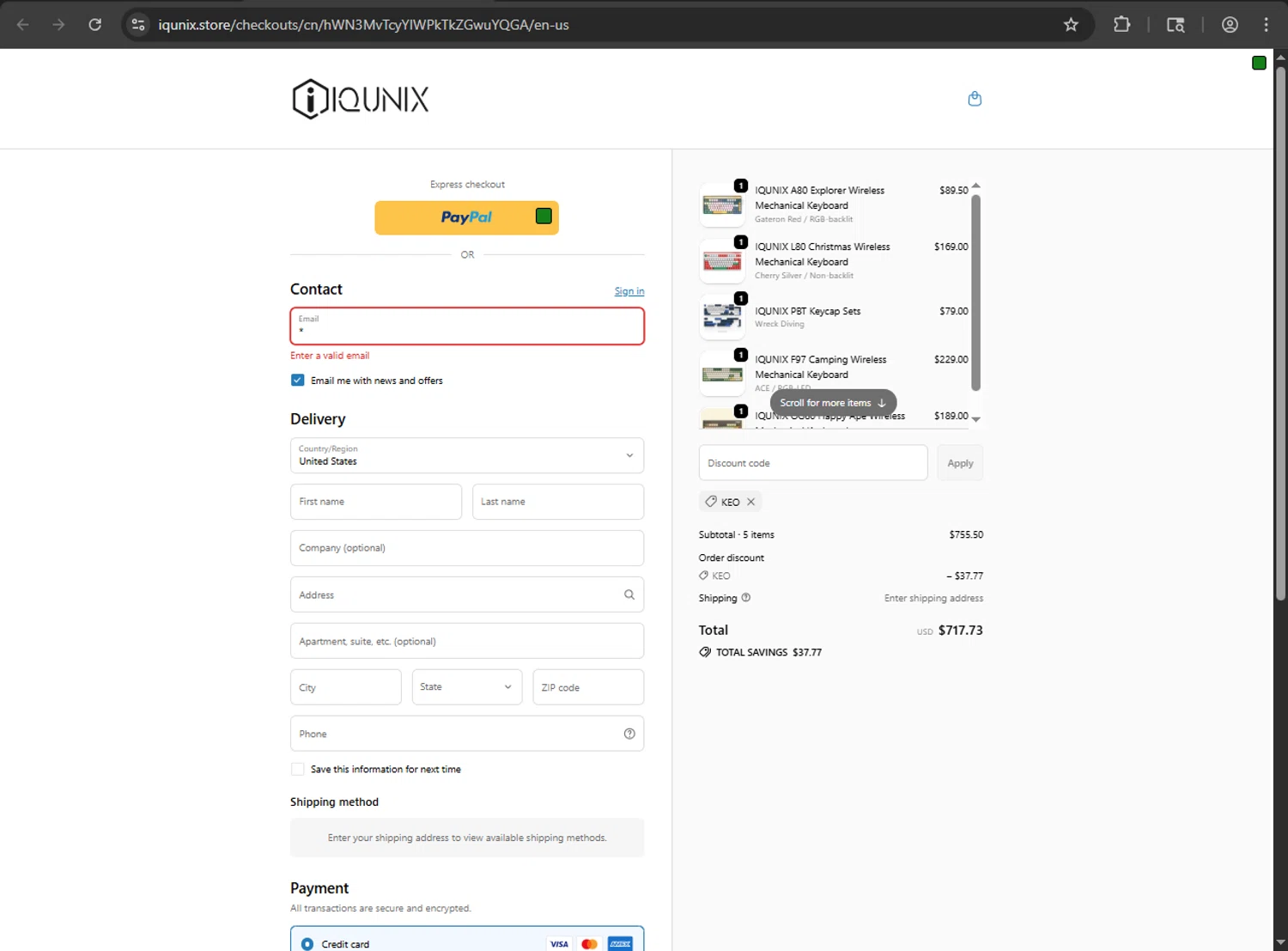The width and height of the screenshot is (1288, 951).
Task: Click the ZIP code field
Action: click(588, 687)
